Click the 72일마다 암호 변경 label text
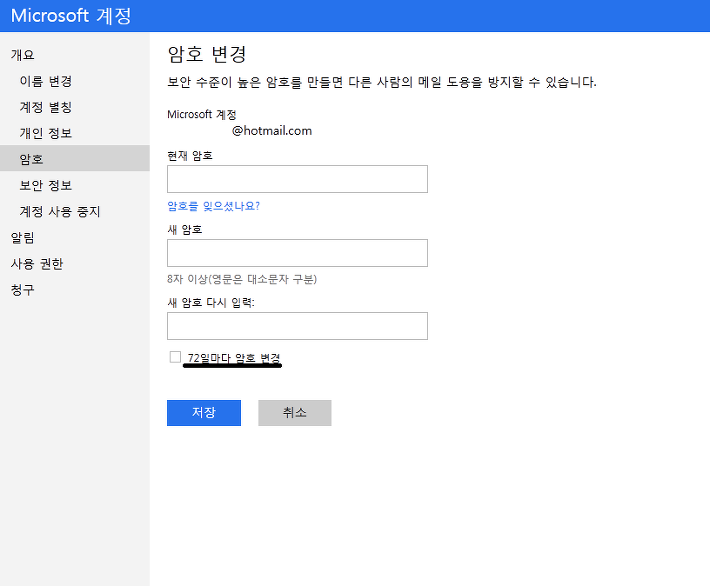Image resolution: width=710 pixels, height=586 pixels. point(234,358)
